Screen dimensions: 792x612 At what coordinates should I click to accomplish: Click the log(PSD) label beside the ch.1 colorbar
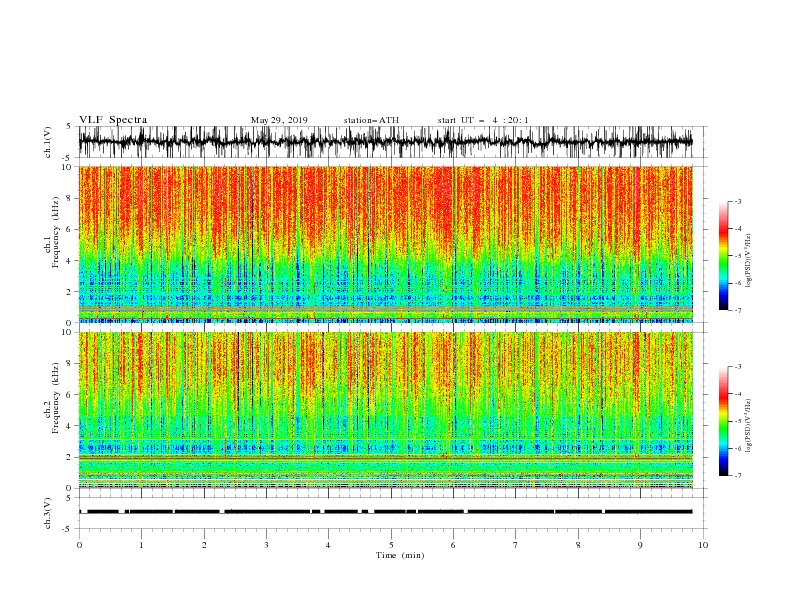[749, 261]
